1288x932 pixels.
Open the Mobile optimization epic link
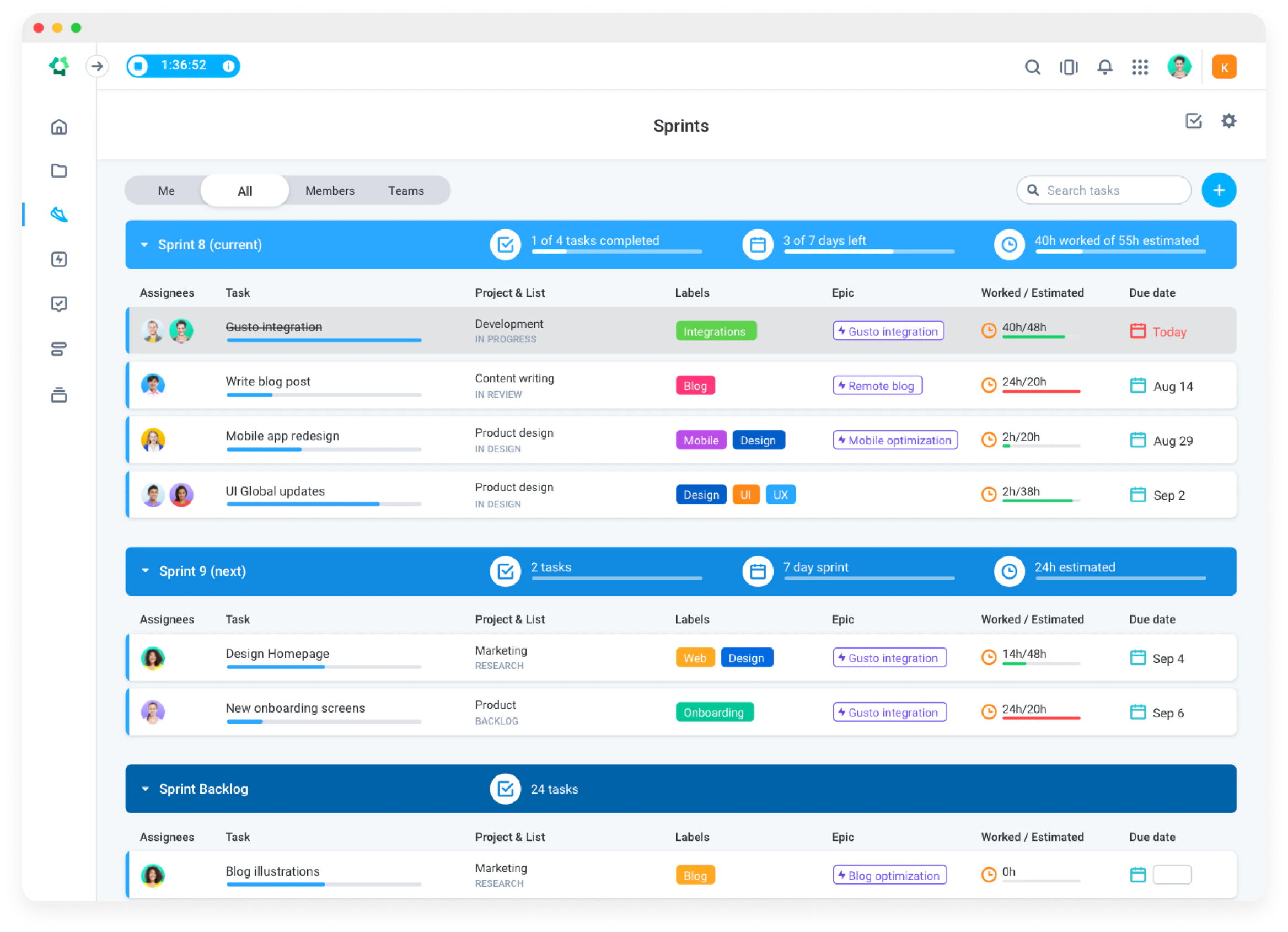pos(895,440)
